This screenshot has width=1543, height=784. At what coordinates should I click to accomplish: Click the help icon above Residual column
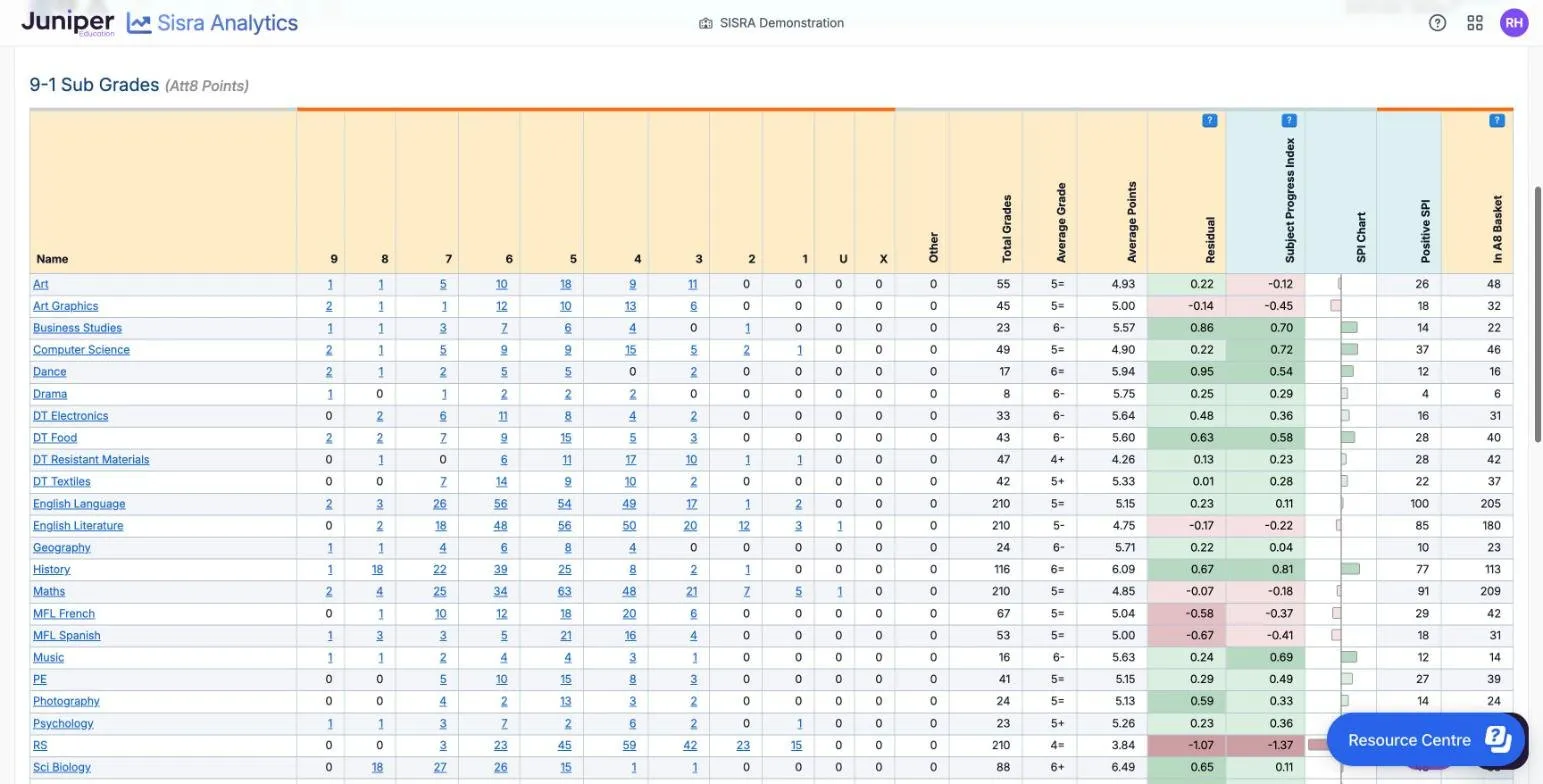(x=1209, y=121)
